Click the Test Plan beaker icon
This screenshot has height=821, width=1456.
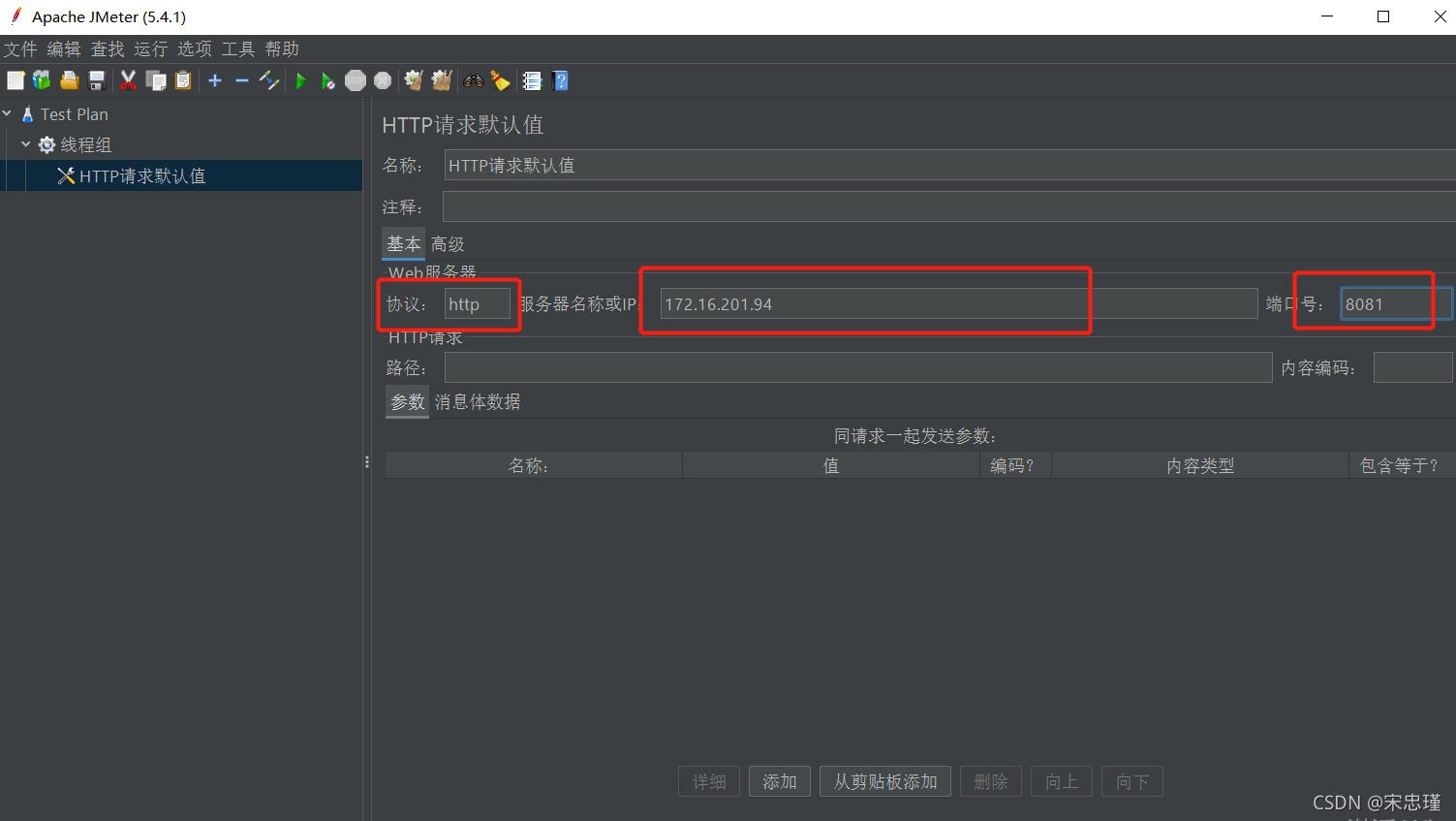coord(27,114)
